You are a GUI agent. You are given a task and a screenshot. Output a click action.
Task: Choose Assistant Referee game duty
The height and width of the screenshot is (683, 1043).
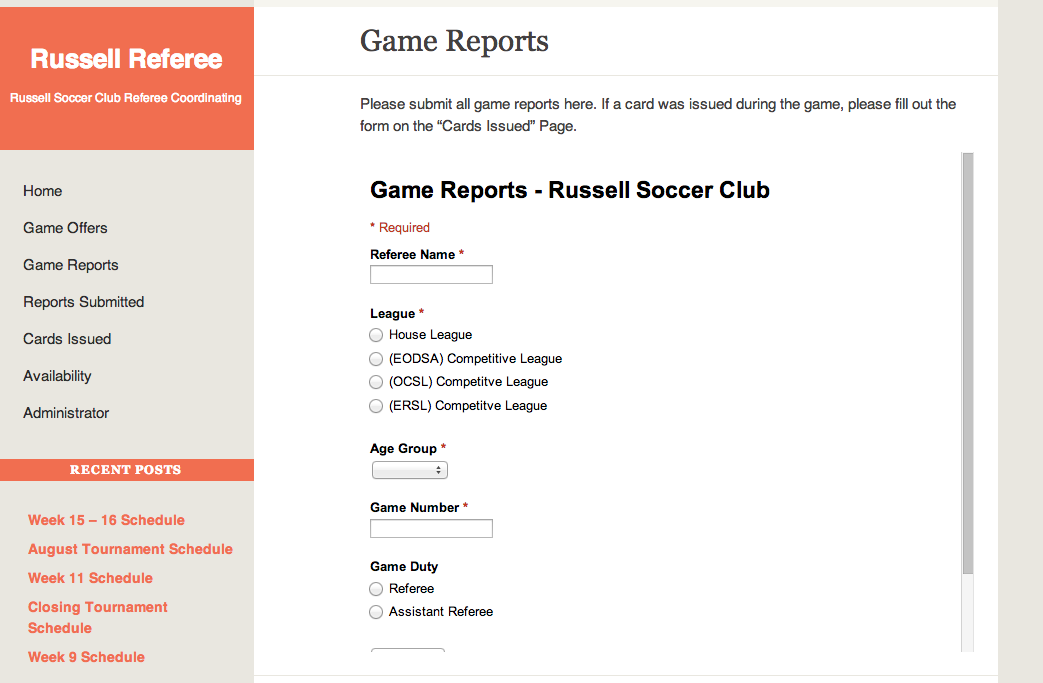(376, 612)
